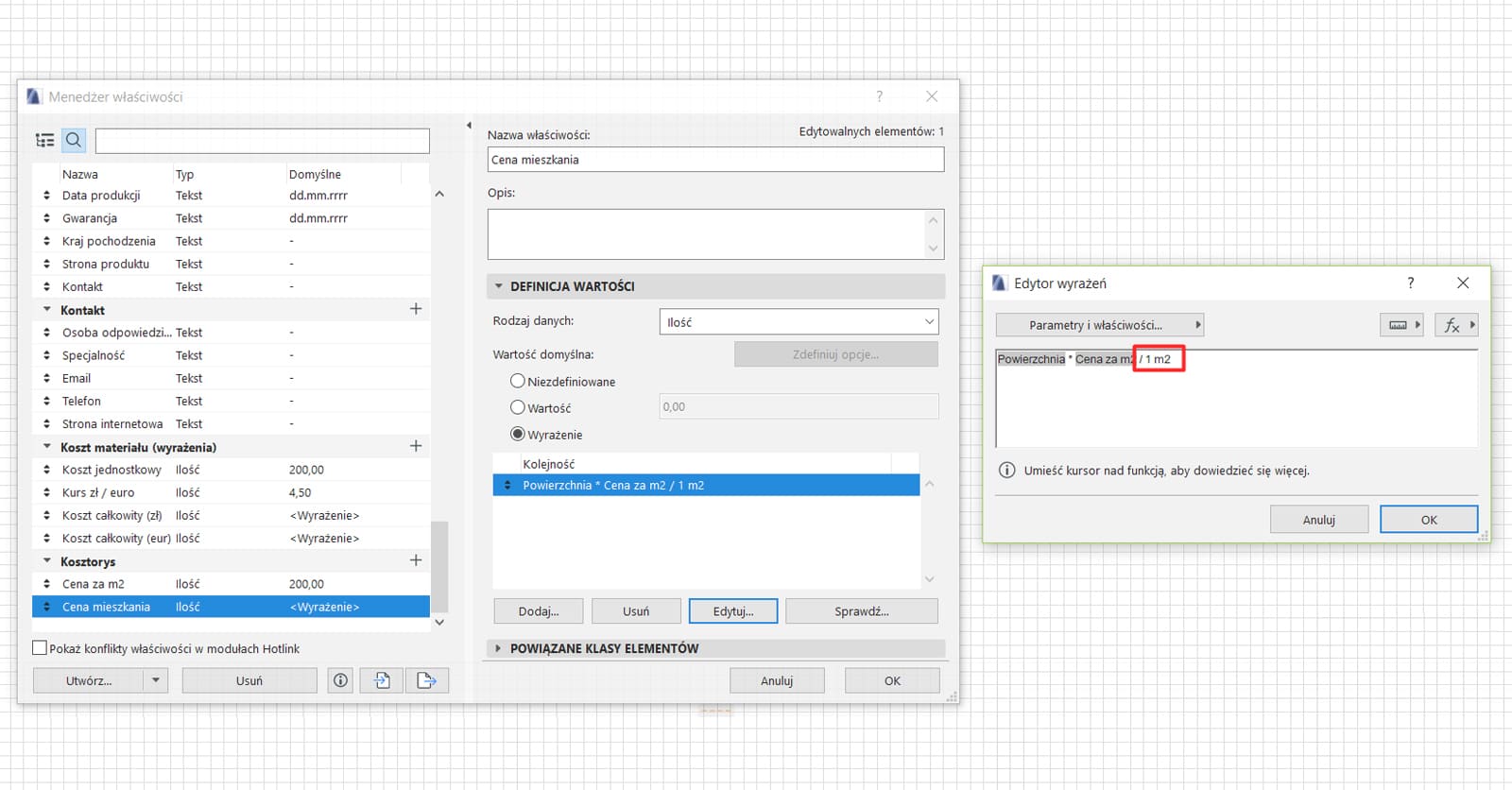This screenshot has height=790, width=1512.
Task: Select Cena mieszkania property row
Action: click(231, 607)
